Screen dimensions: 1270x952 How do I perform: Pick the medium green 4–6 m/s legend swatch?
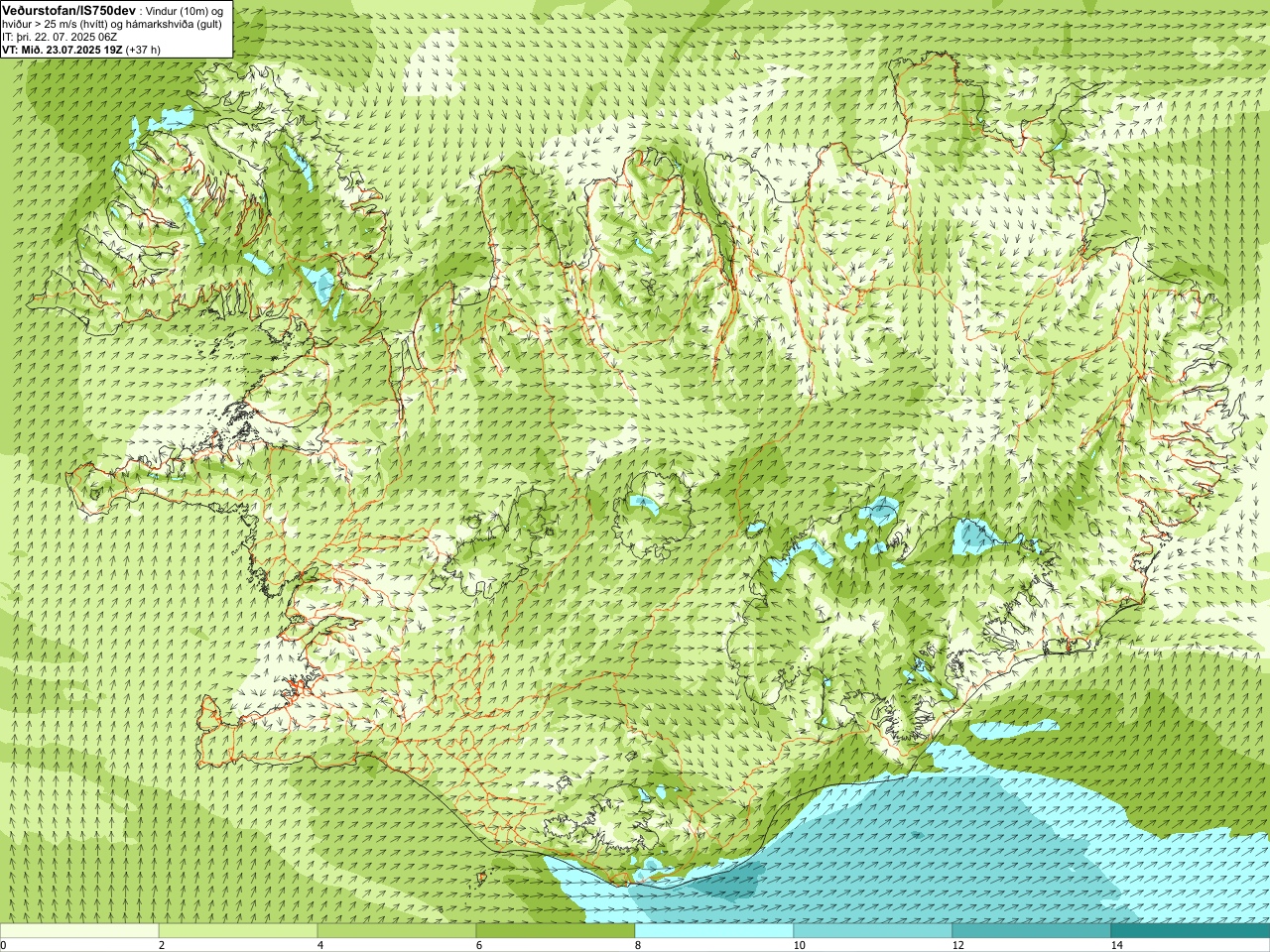pyautogui.click(x=397, y=931)
